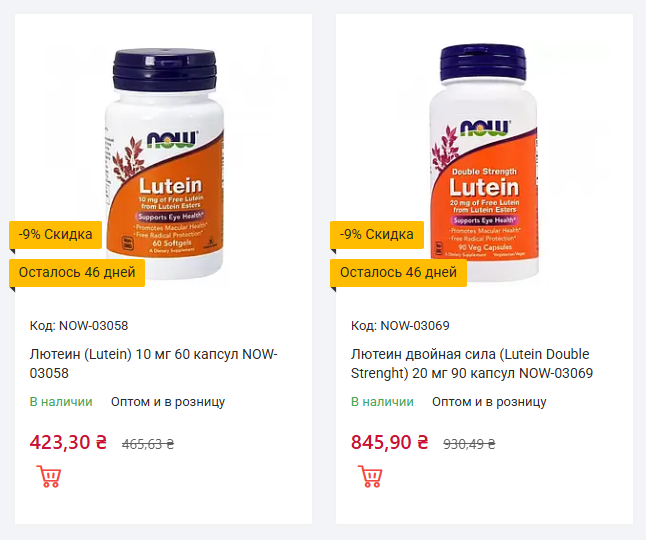The width and height of the screenshot is (646, 540).
Task: Click the right Осталось 46 дней label
Action: (x=398, y=272)
